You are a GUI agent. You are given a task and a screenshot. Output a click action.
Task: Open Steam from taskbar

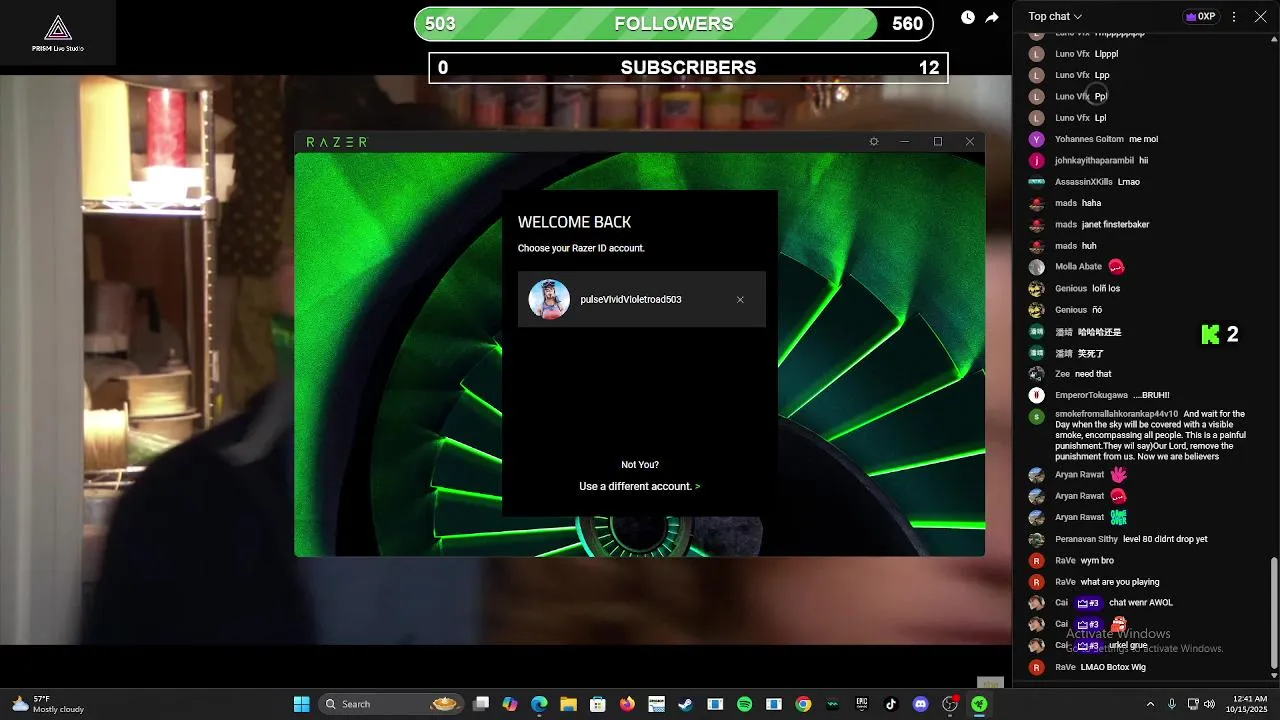click(x=686, y=704)
